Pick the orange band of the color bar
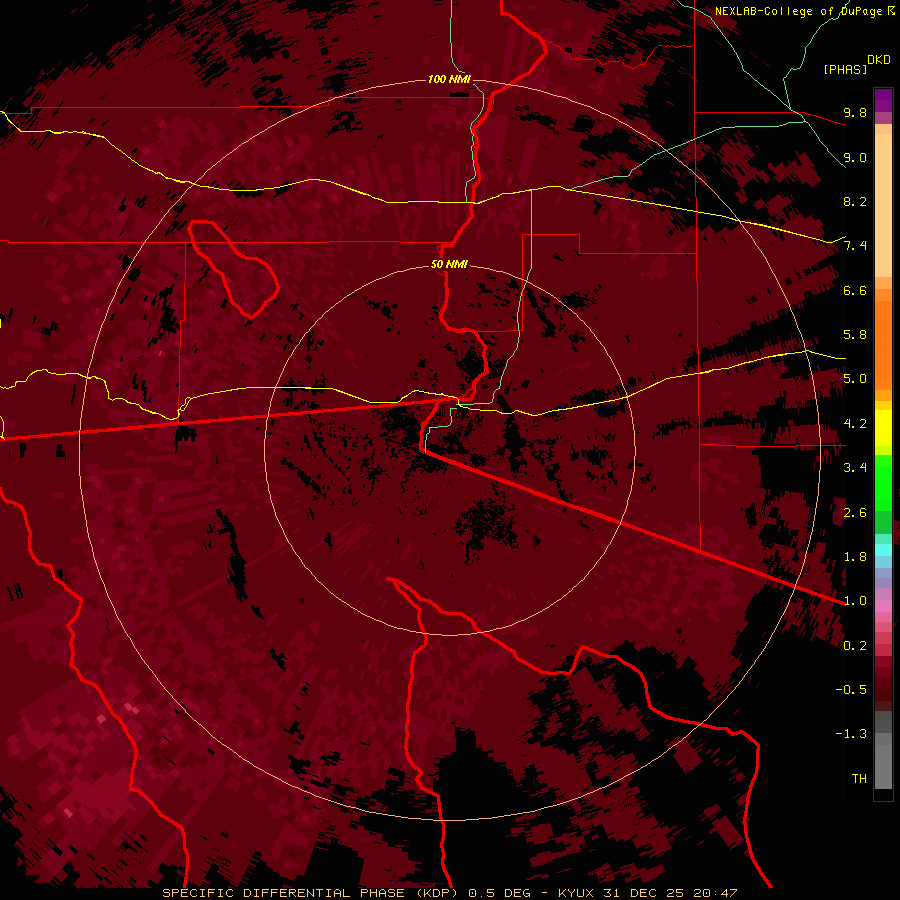900x900 pixels. click(883, 345)
